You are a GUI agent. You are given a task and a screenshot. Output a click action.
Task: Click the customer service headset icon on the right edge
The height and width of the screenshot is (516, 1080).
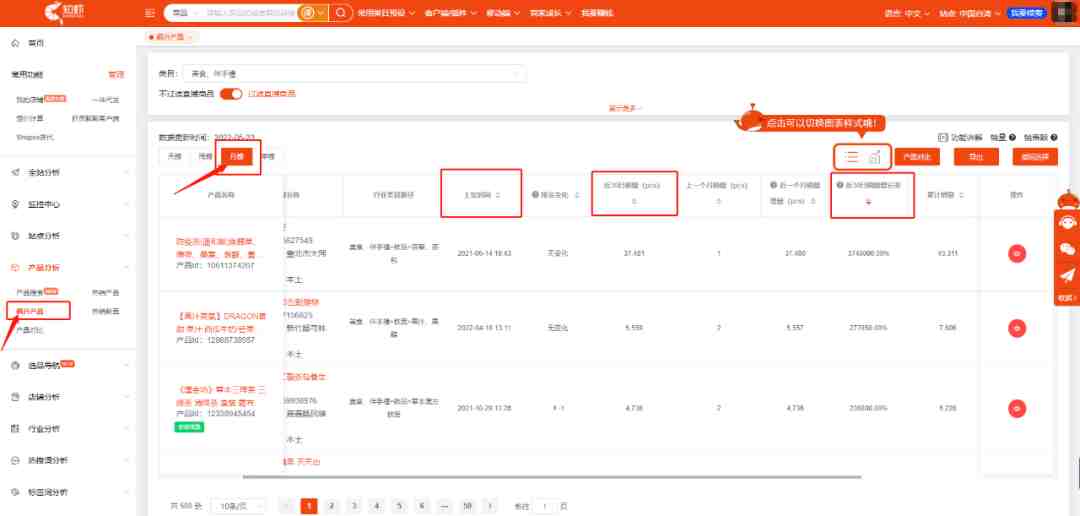click(x=1067, y=223)
